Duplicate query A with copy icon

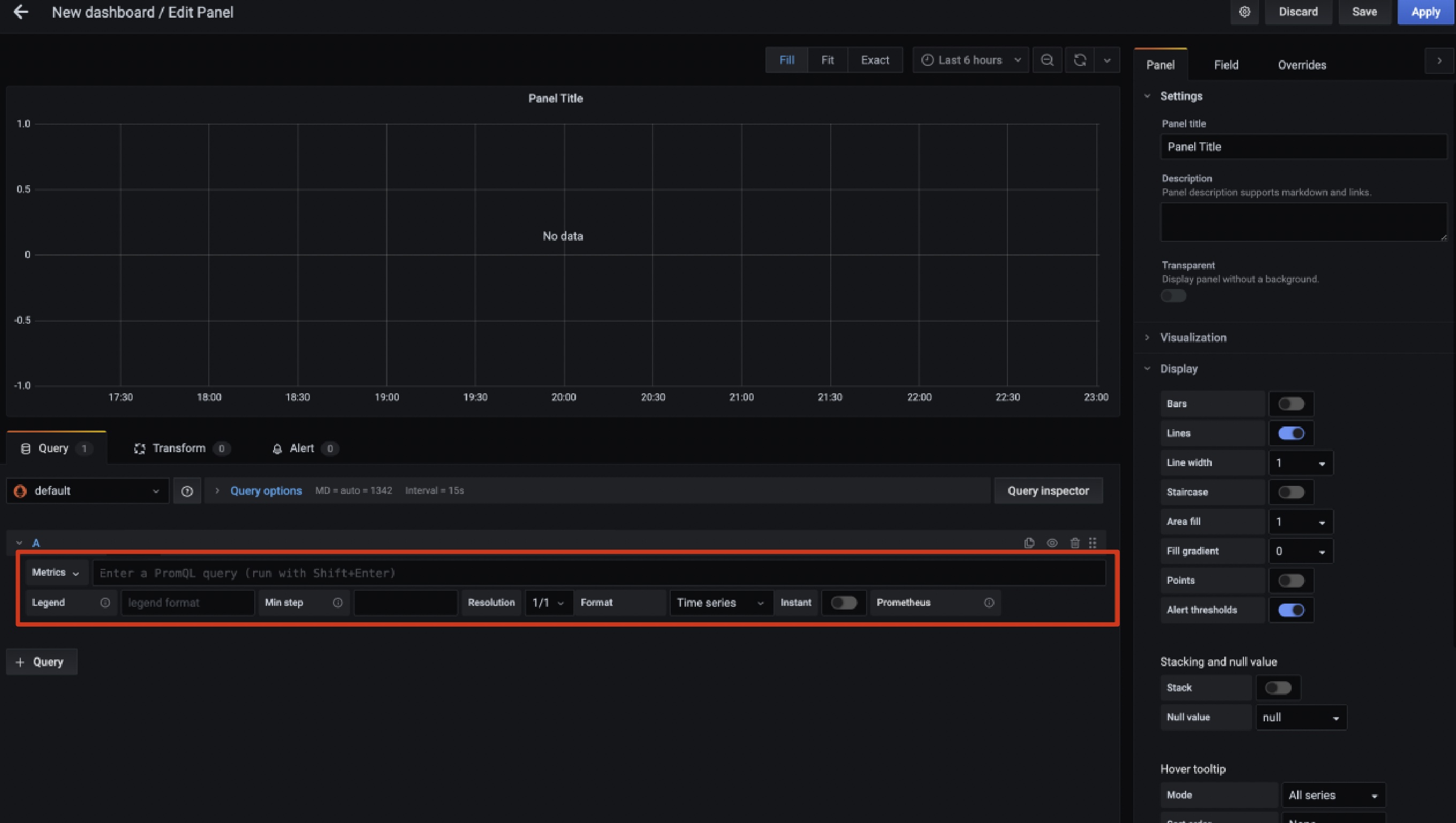[1029, 543]
